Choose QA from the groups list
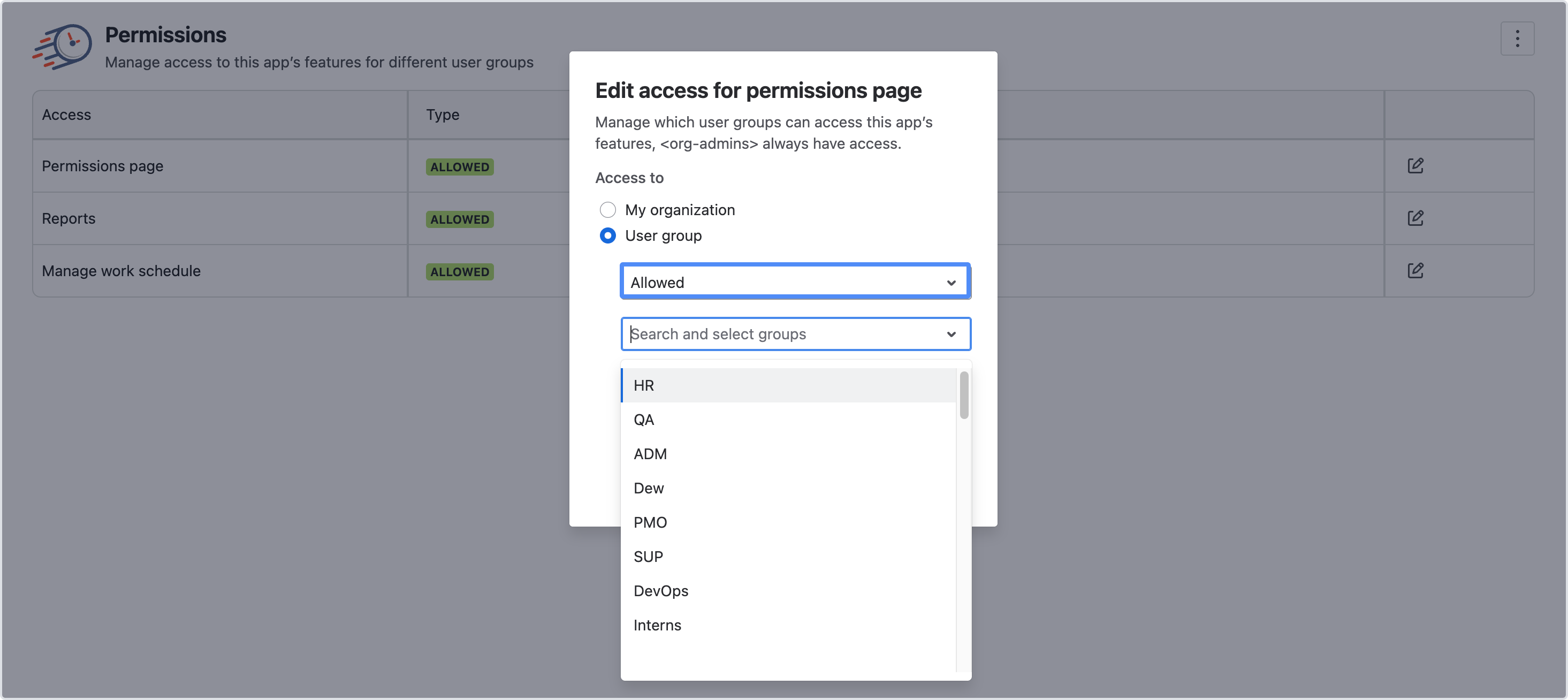 (x=643, y=420)
